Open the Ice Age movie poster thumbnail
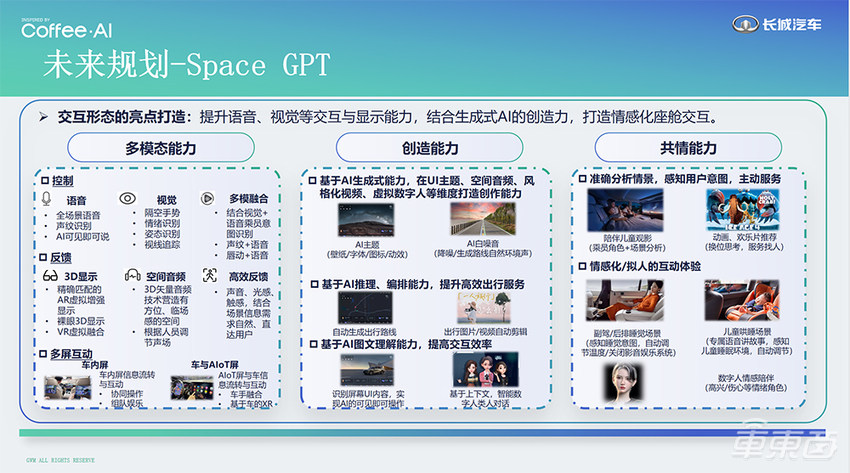Viewport: 850px width, 473px height. click(x=743, y=210)
